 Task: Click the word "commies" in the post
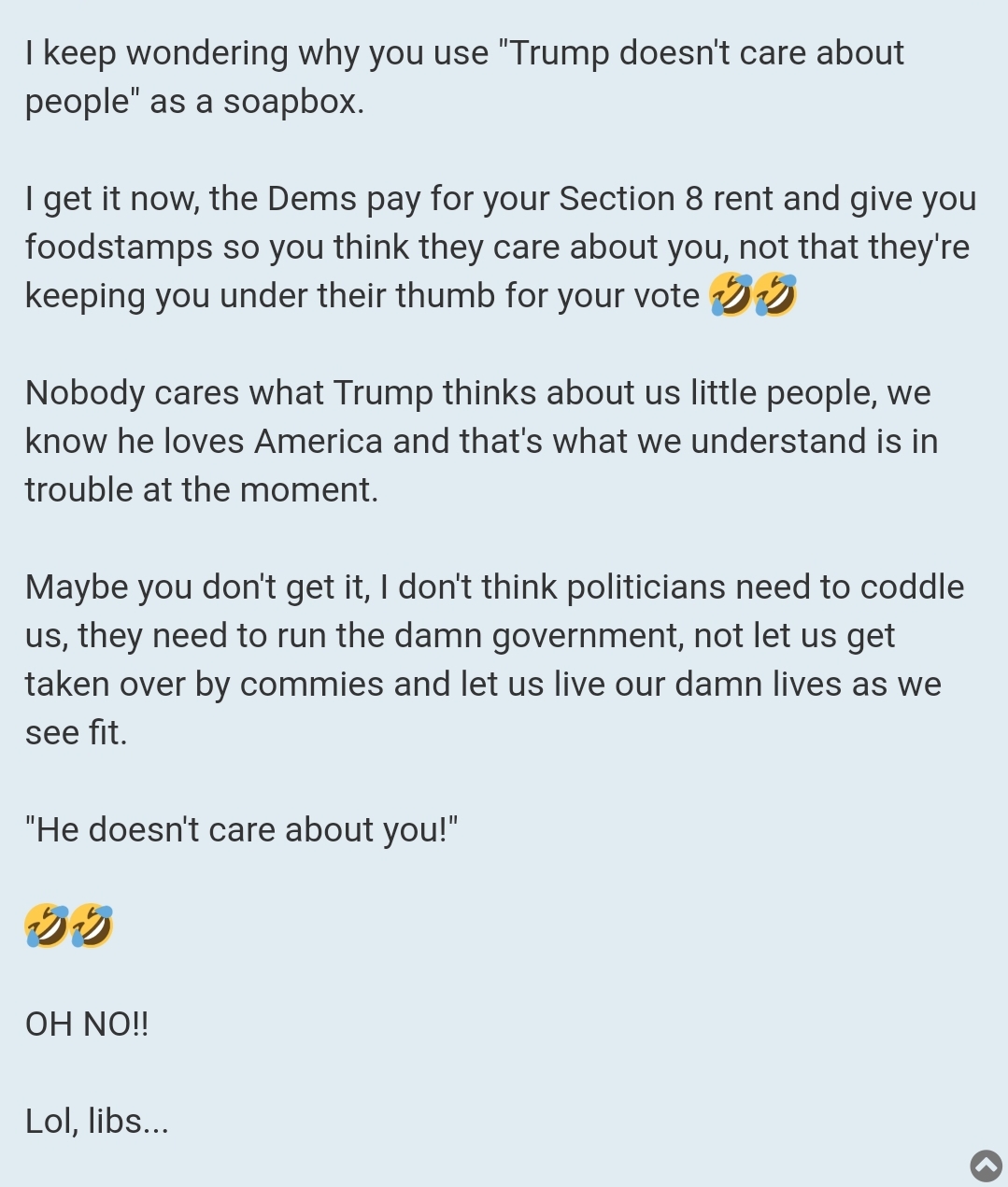(312, 684)
